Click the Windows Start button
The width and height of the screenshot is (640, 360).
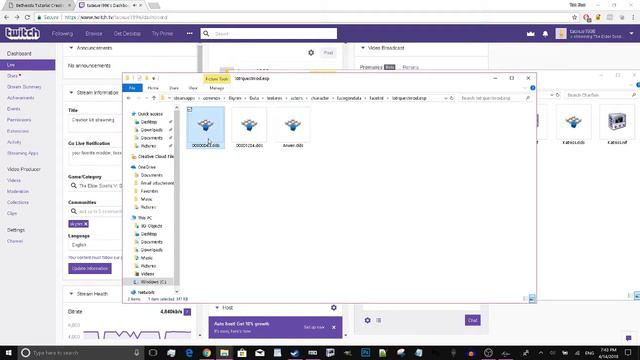click(9, 353)
